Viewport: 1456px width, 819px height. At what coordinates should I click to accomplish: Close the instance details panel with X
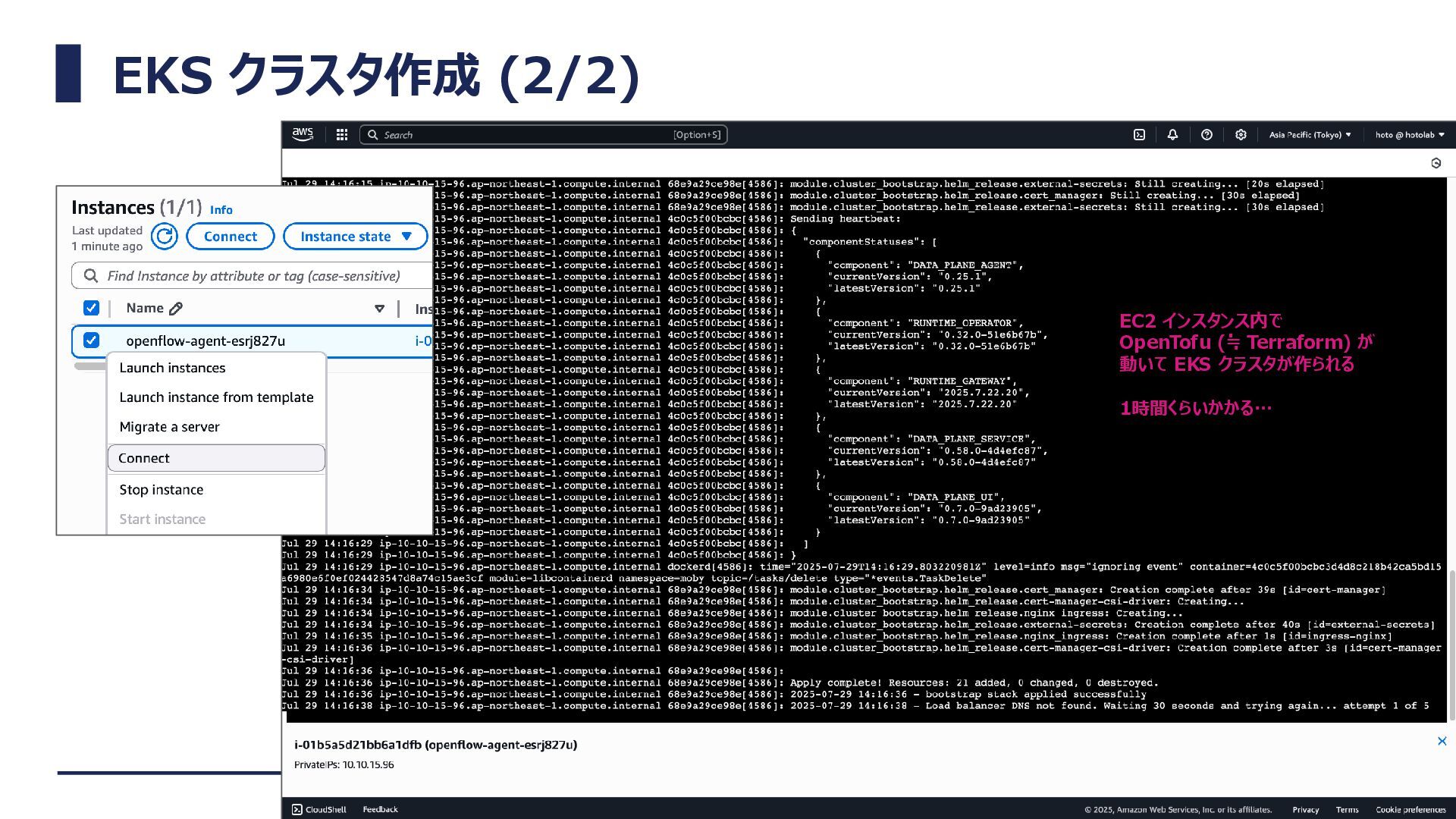(x=1442, y=741)
